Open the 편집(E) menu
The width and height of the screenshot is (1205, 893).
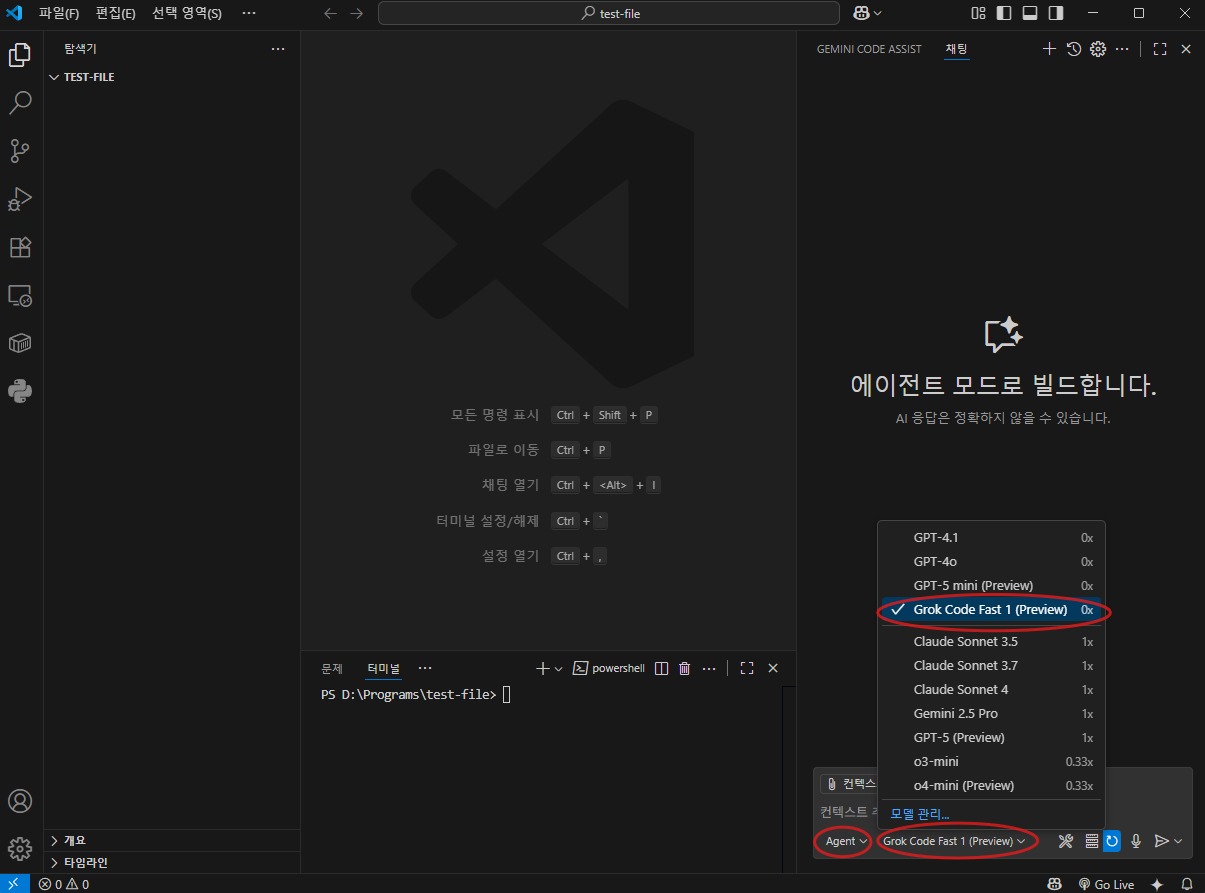point(116,14)
